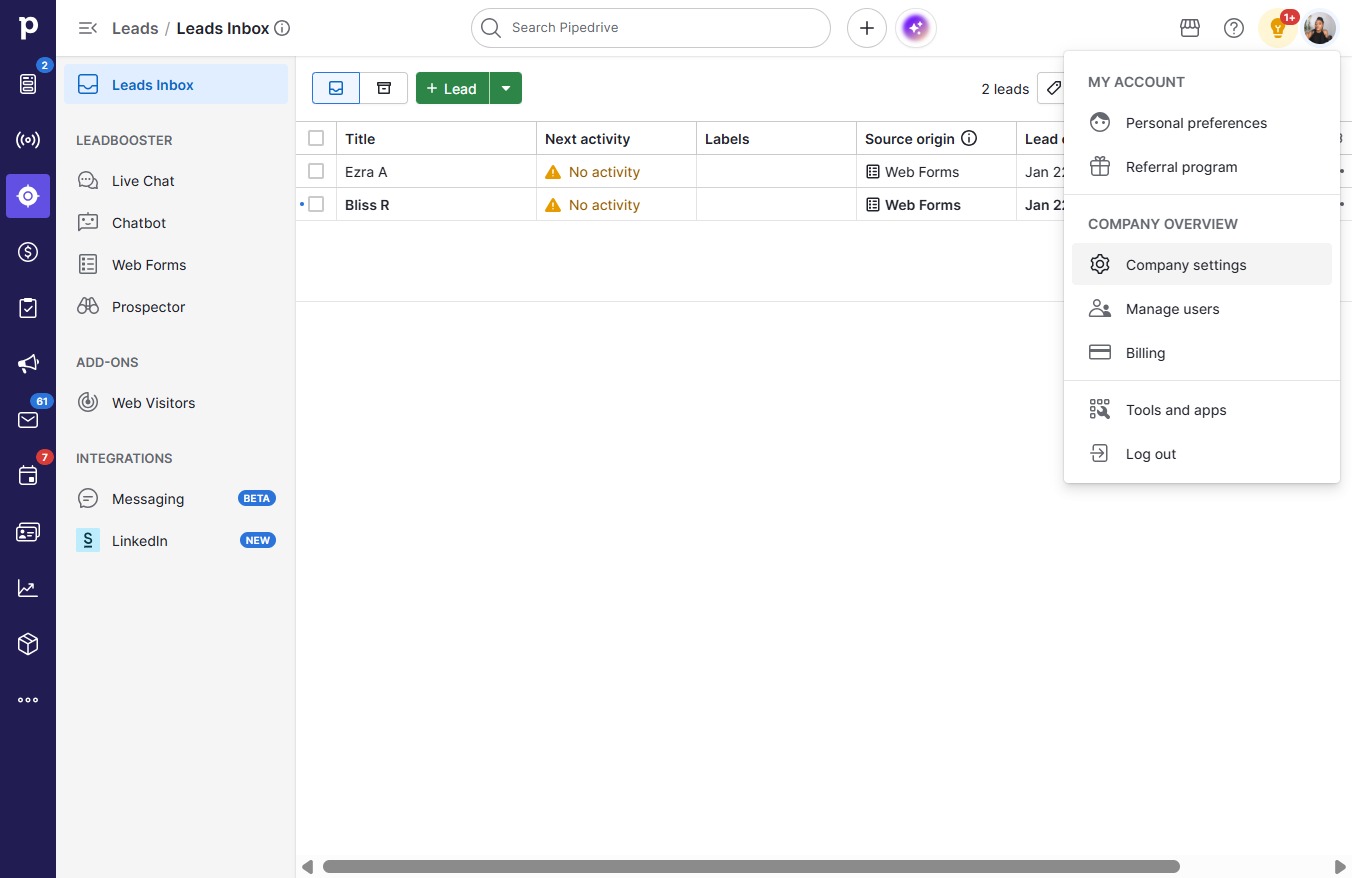Open Live Chat in Leadbooster
The height and width of the screenshot is (878, 1352).
coord(176,181)
